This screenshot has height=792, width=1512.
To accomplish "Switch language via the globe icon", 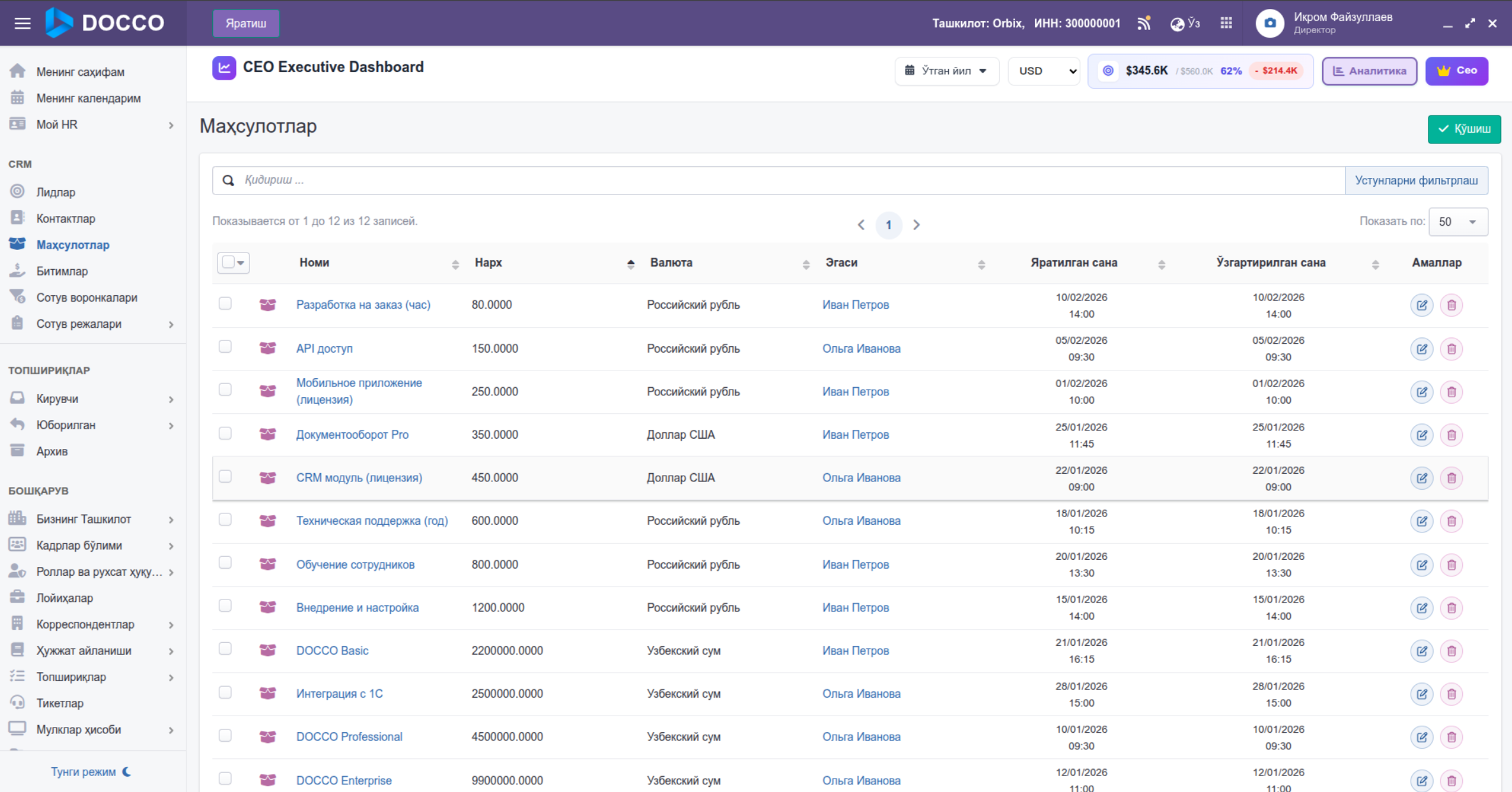I will (x=1185, y=24).
